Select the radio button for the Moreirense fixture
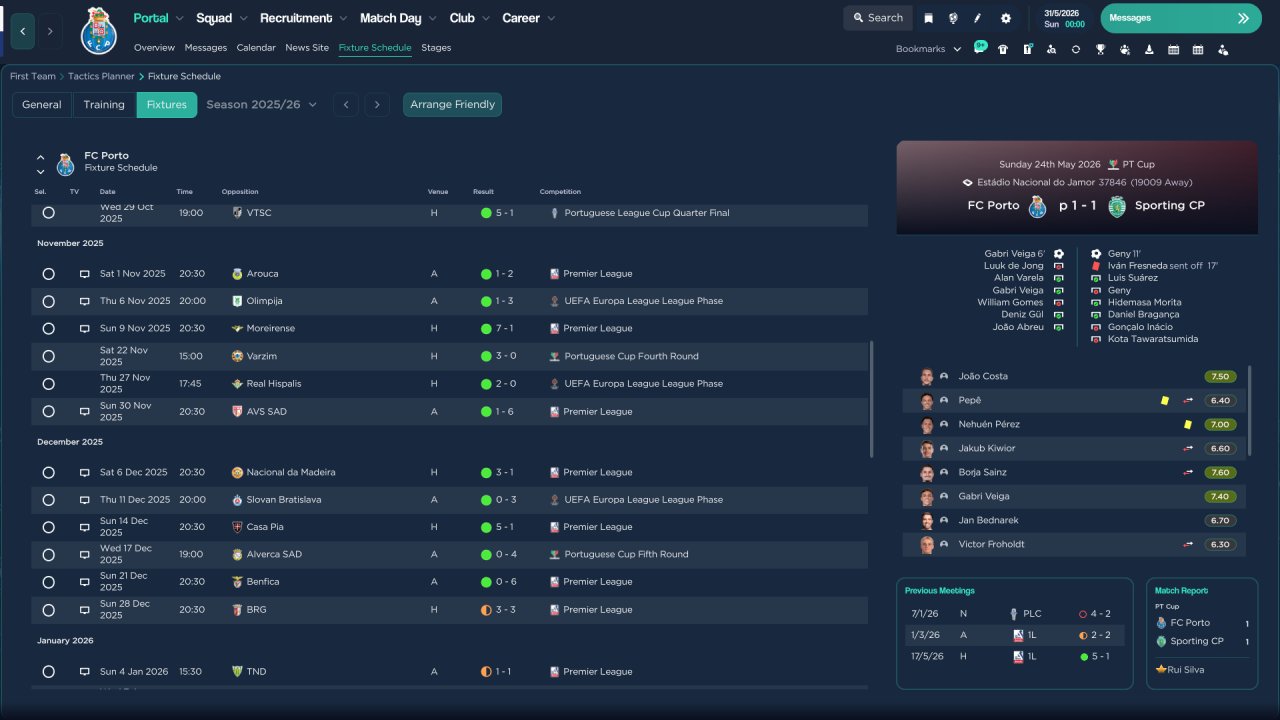The height and width of the screenshot is (720, 1280). (x=48, y=328)
